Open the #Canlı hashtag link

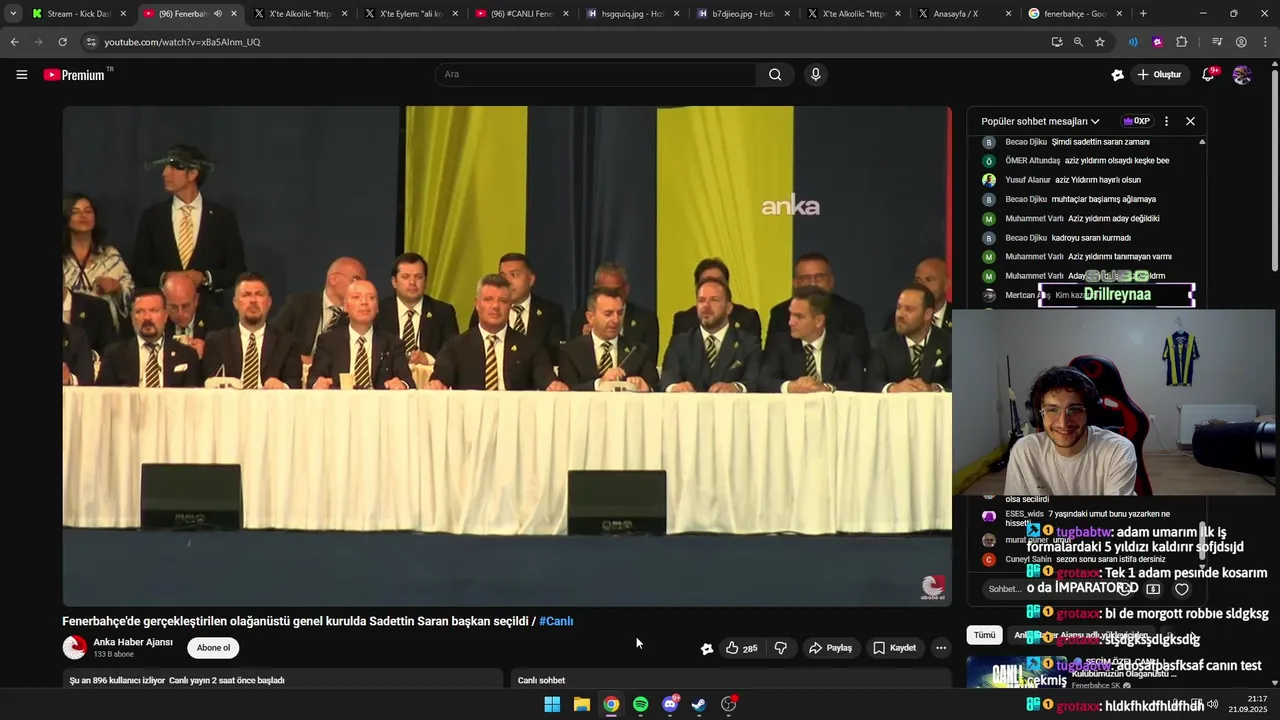556,621
